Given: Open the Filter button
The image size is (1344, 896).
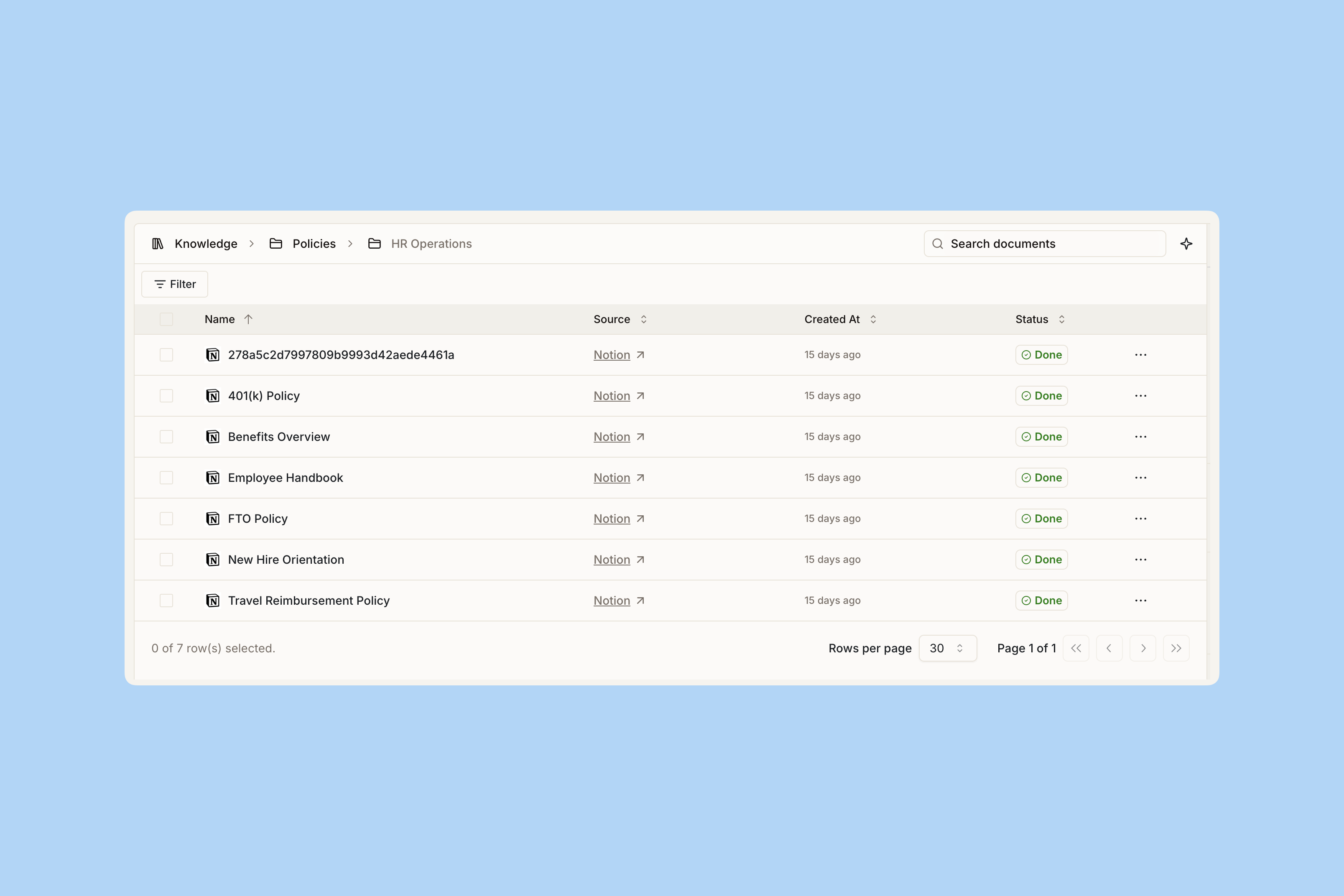Looking at the screenshot, I should pos(175,284).
